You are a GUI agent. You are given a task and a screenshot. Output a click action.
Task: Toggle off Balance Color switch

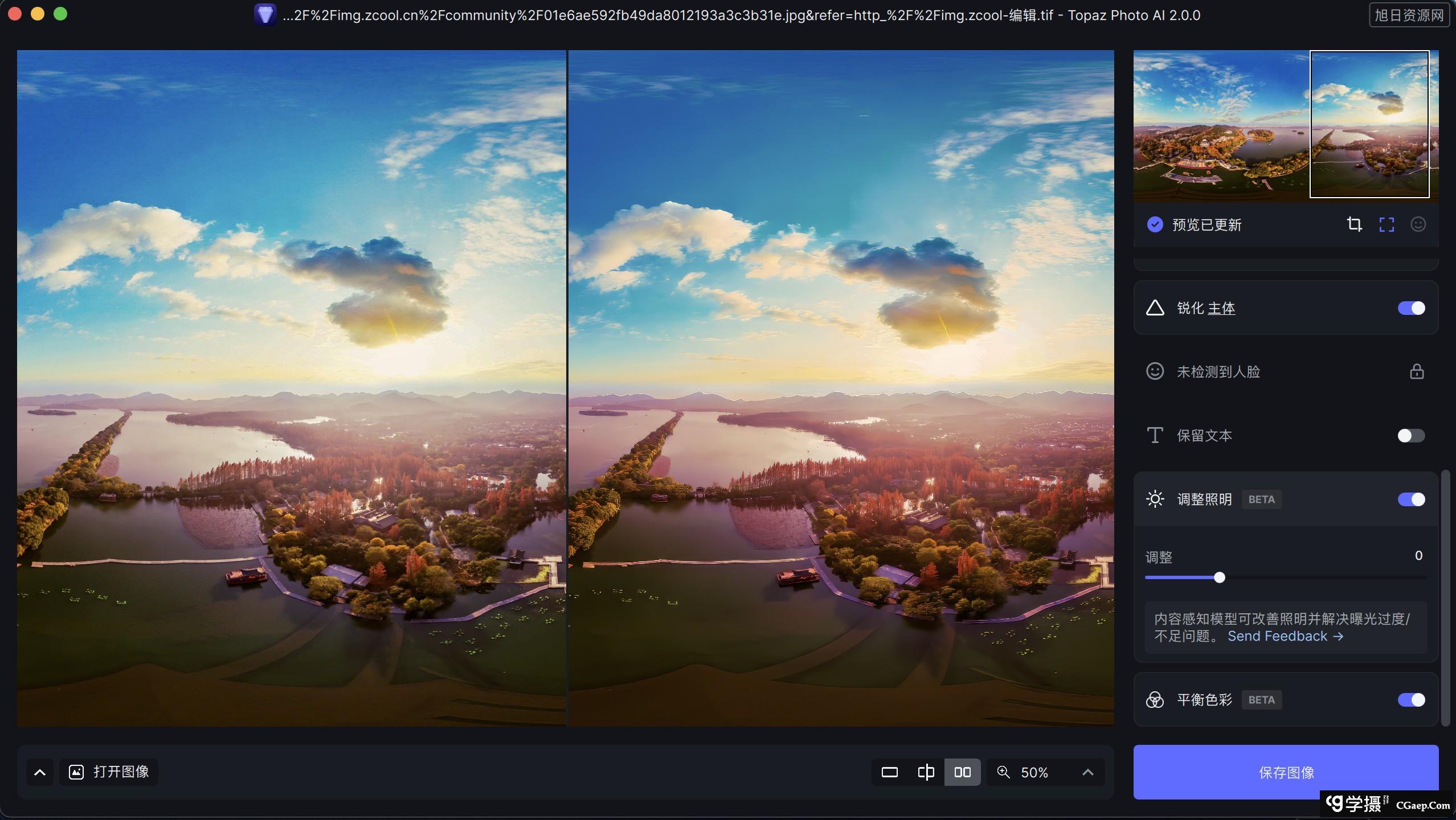tap(1411, 700)
